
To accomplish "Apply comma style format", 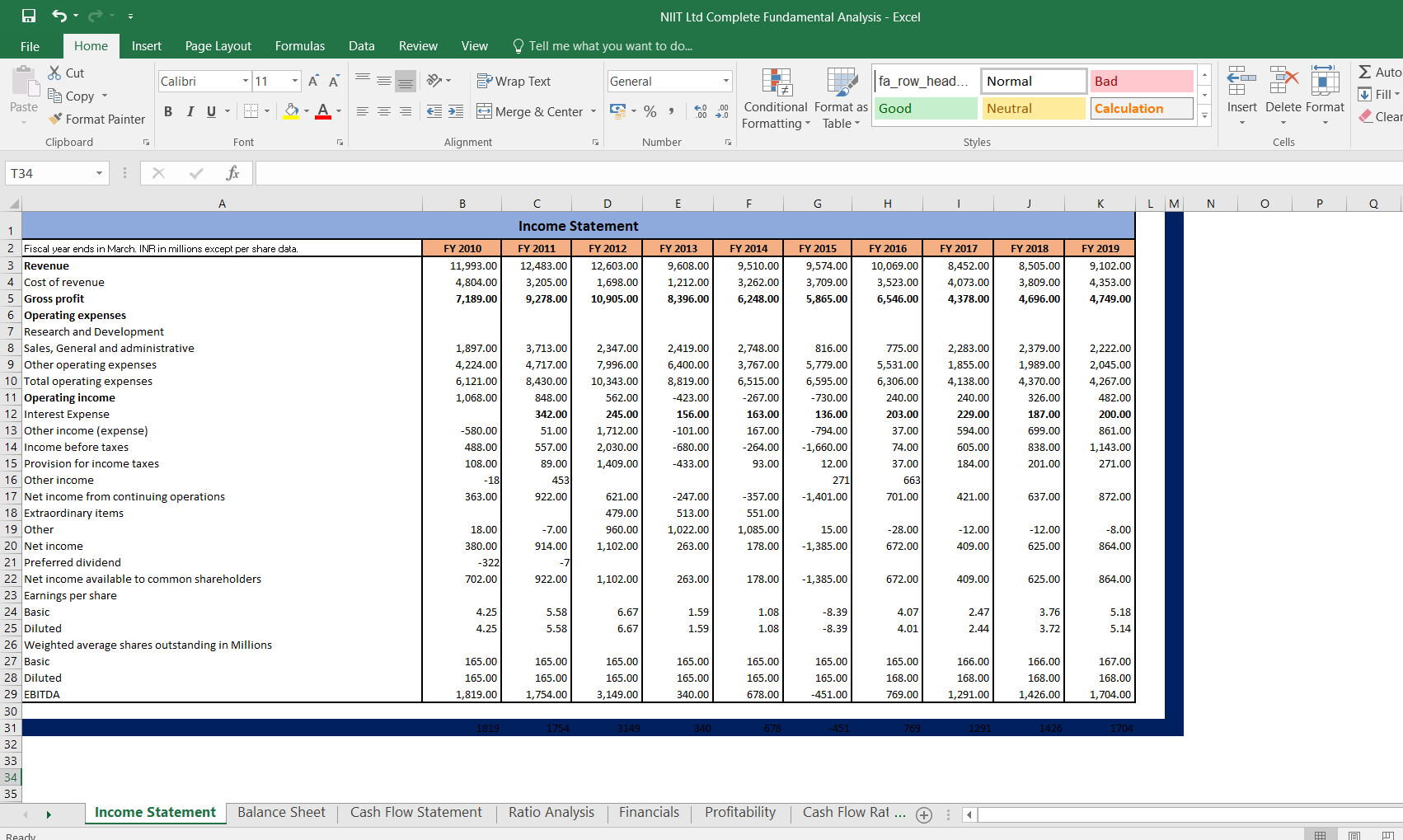I will 671,111.
